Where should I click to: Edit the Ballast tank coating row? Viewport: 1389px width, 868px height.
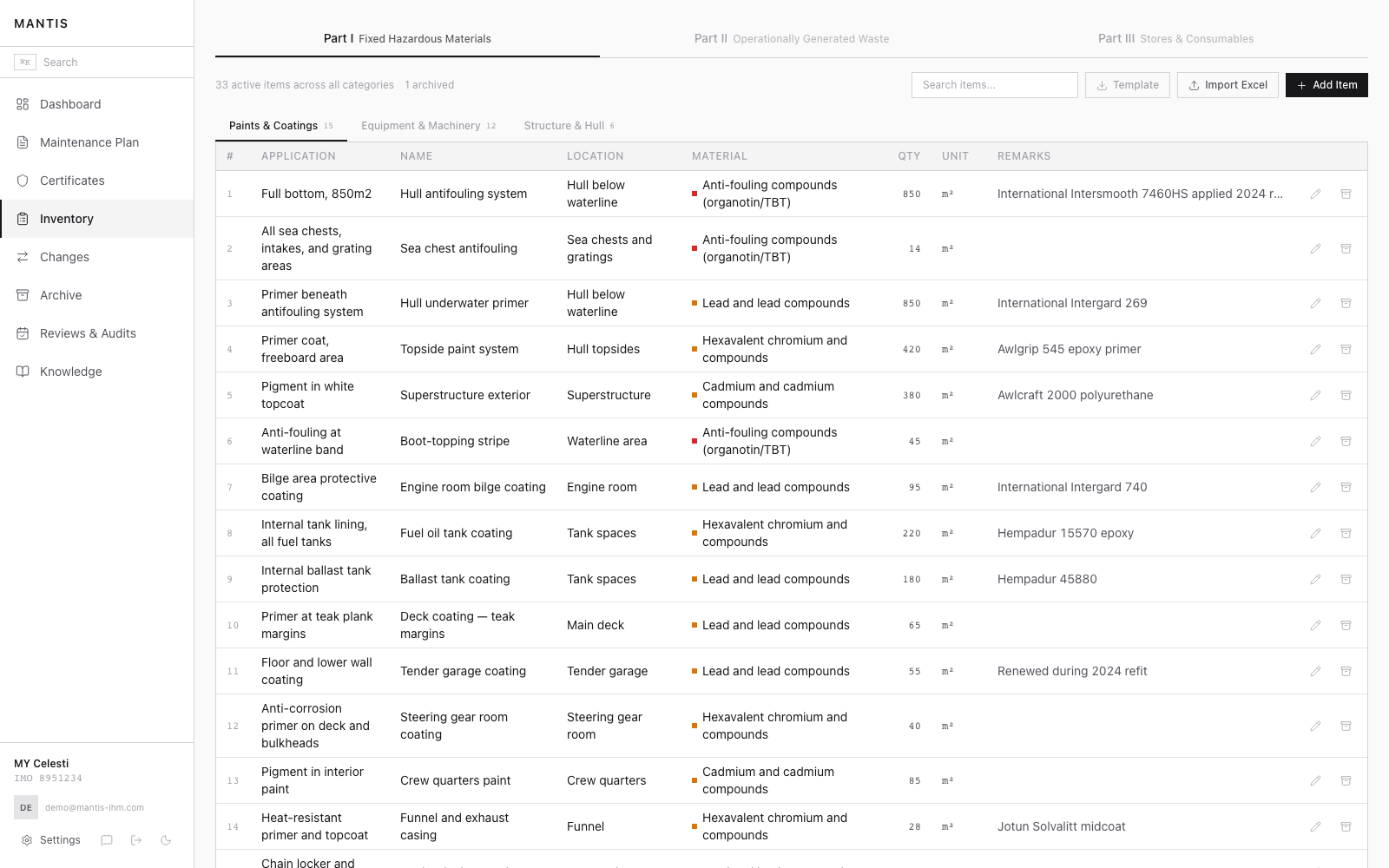[1316, 579]
